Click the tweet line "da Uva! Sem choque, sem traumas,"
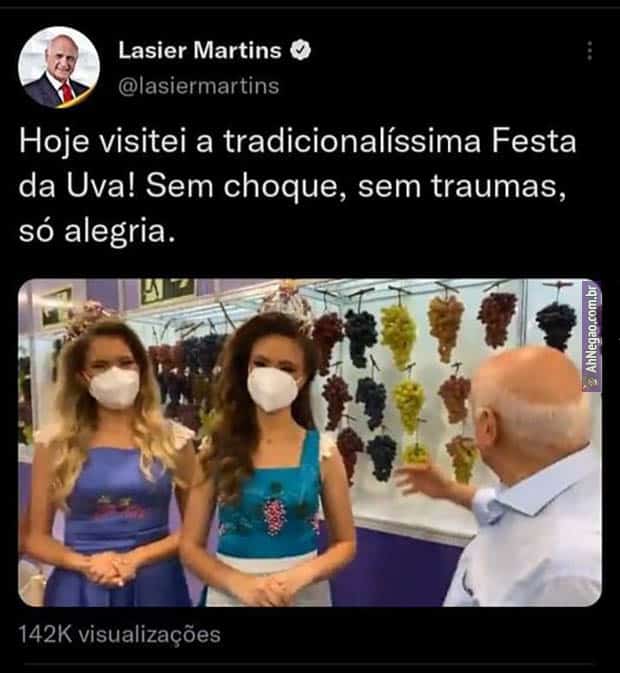This screenshot has width=620, height=673. tap(292, 186)
